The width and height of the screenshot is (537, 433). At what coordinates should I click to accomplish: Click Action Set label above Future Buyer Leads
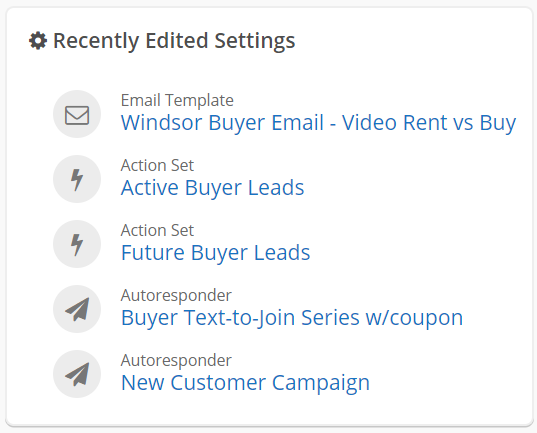coord(157,231)
